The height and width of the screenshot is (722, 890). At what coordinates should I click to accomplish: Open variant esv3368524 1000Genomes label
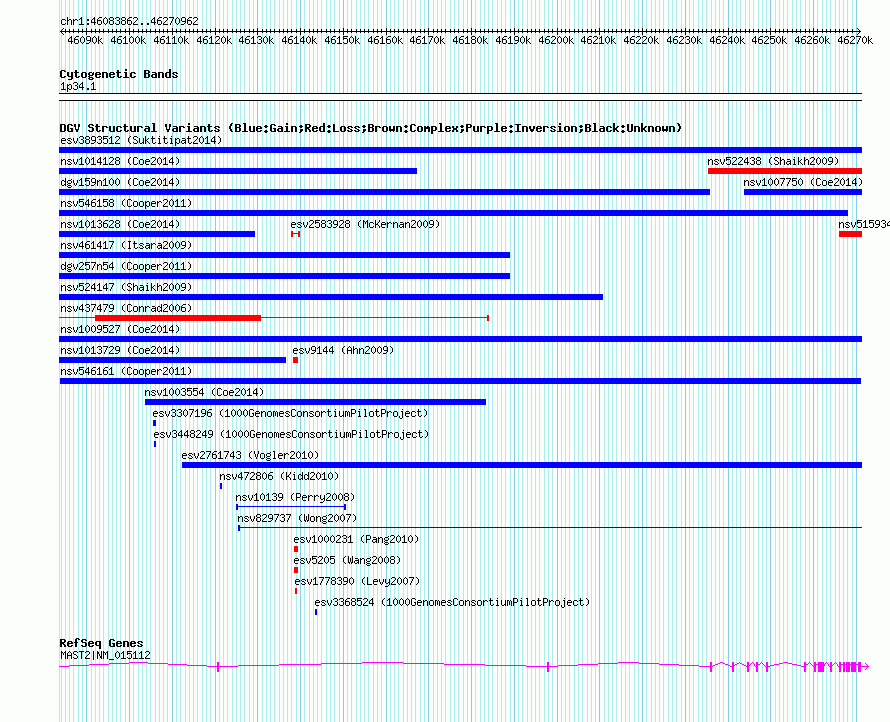(x=452, y=602)
